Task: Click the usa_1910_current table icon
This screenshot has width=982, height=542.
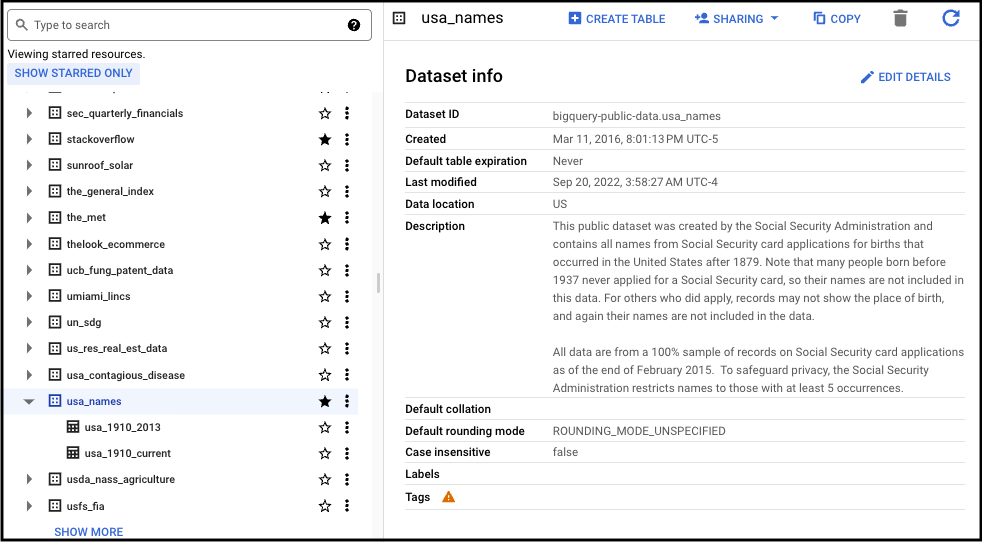Action: point(73,453)
